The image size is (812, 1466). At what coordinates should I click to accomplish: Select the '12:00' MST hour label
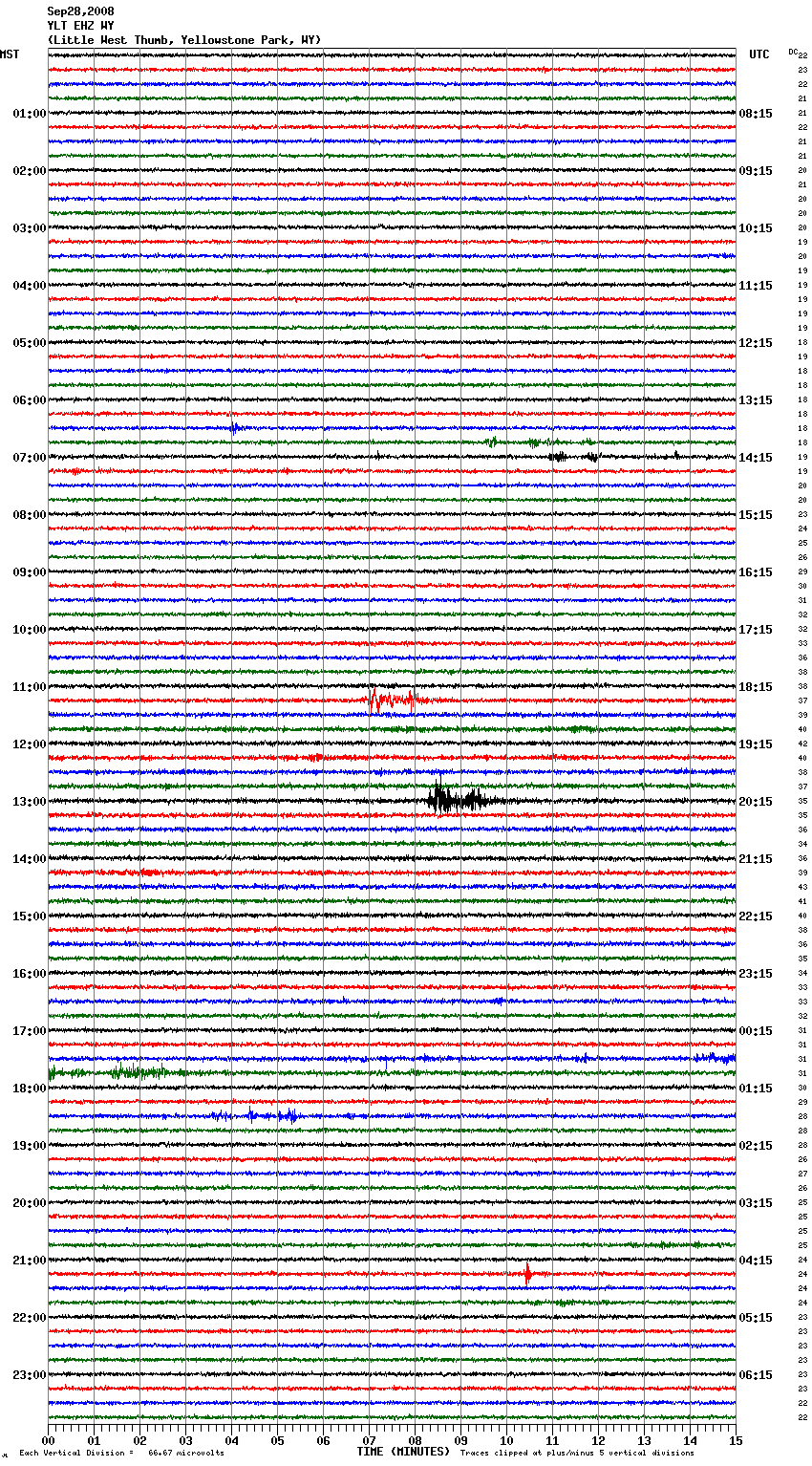30,744
